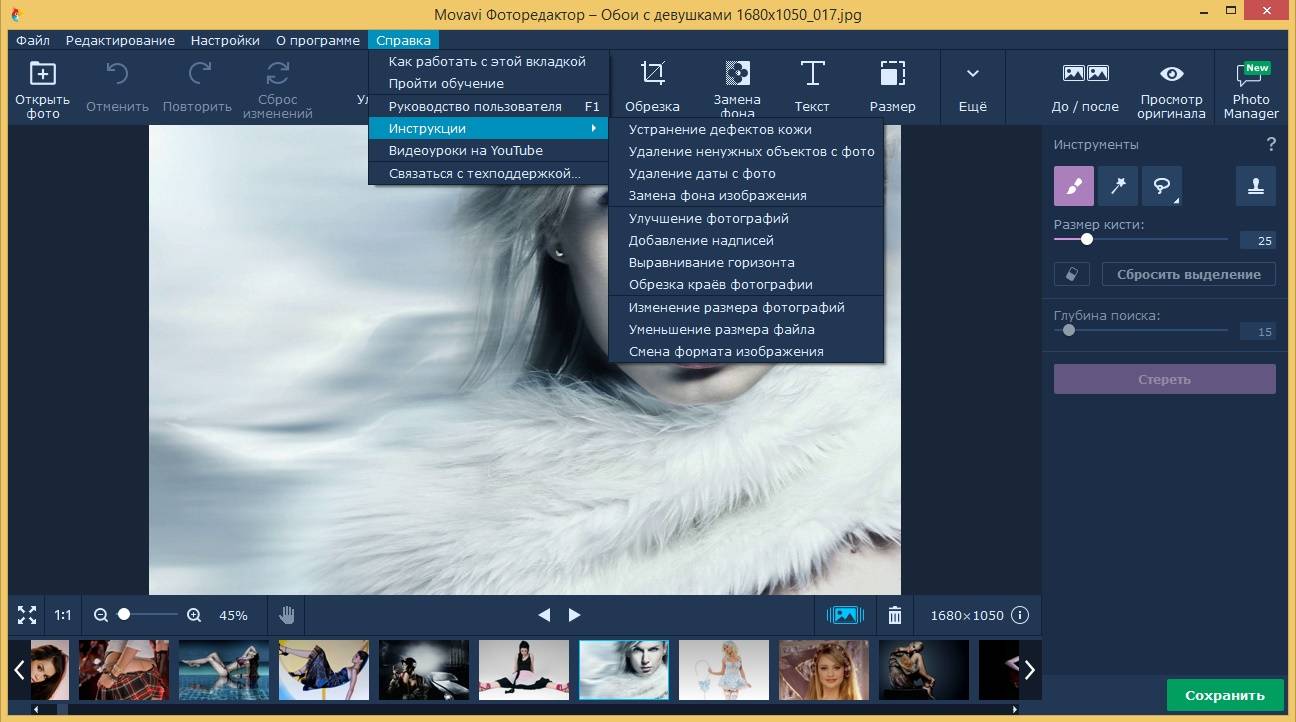Choose 'Пройти обучение' in the Help menu
The image size is (1296, 722).
pos(488,83)
